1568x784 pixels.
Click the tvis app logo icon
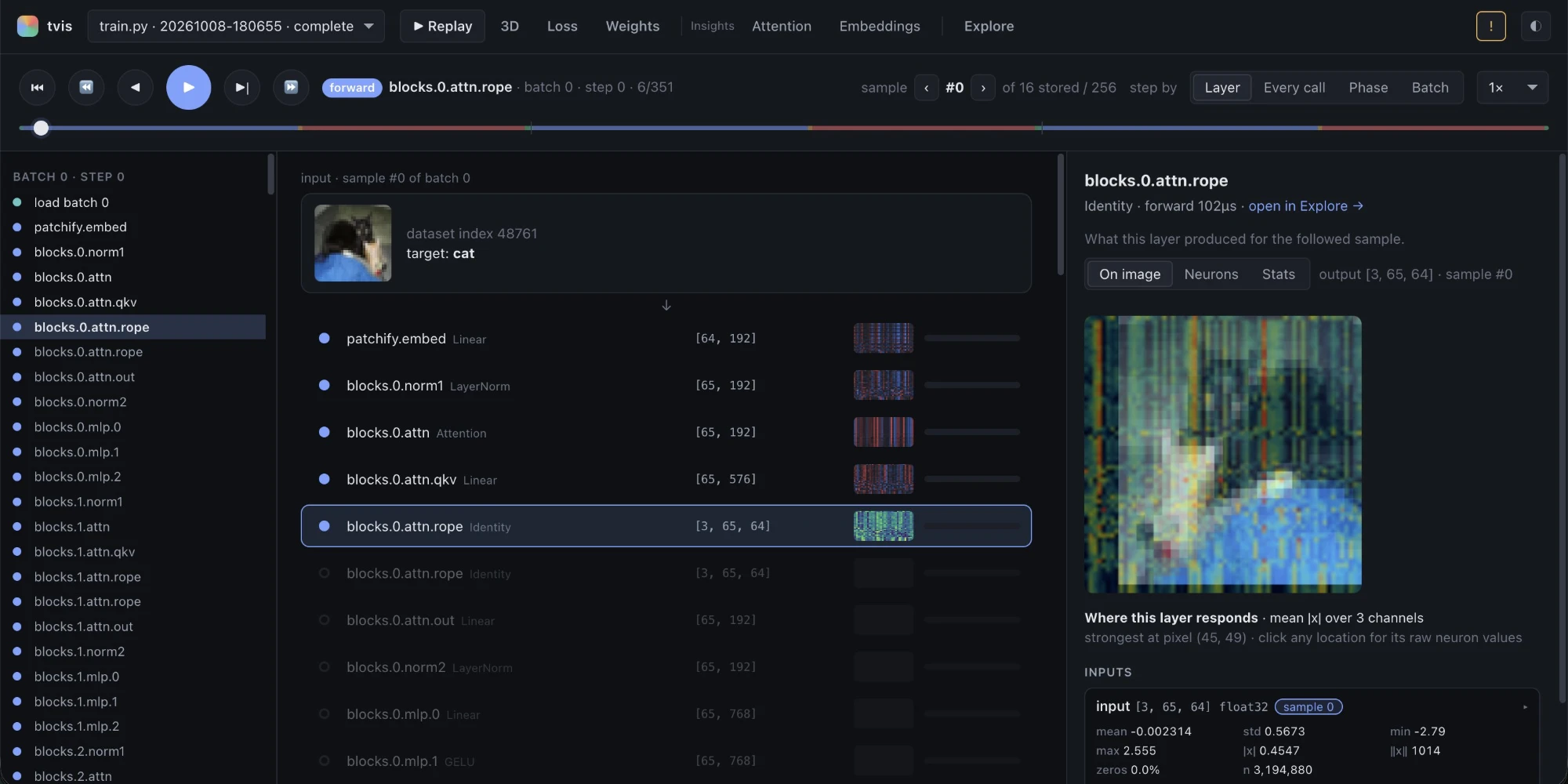tap(27, 26)
